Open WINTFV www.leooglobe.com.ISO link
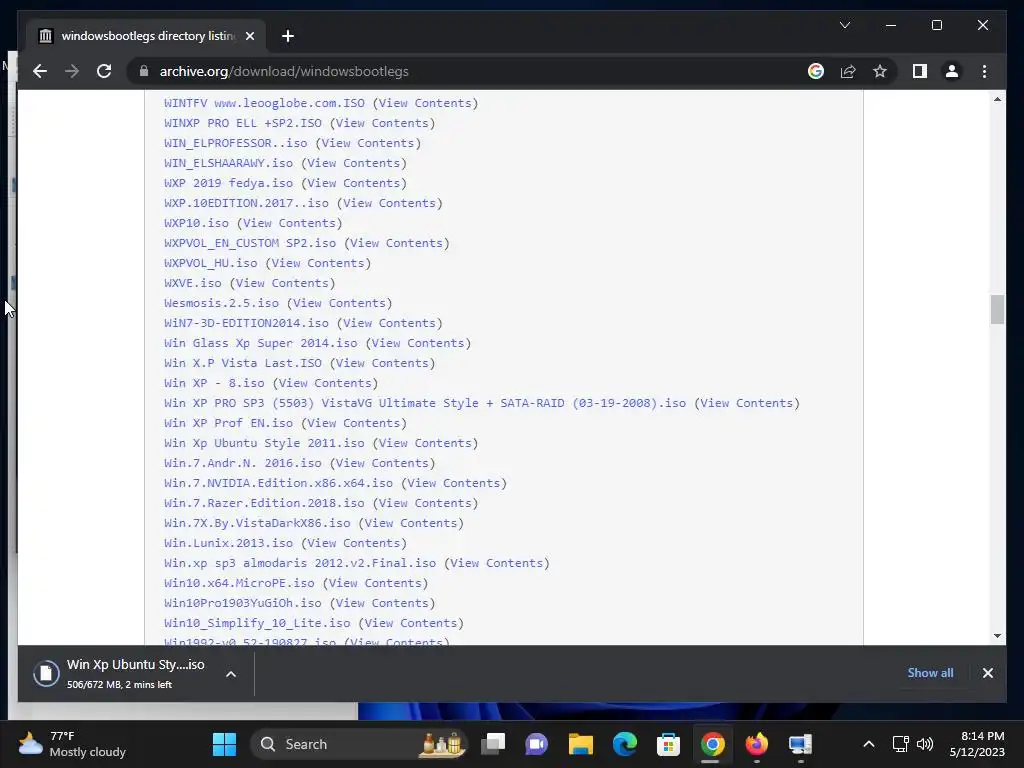This screenshot has height=768, width=1024. 264,103
